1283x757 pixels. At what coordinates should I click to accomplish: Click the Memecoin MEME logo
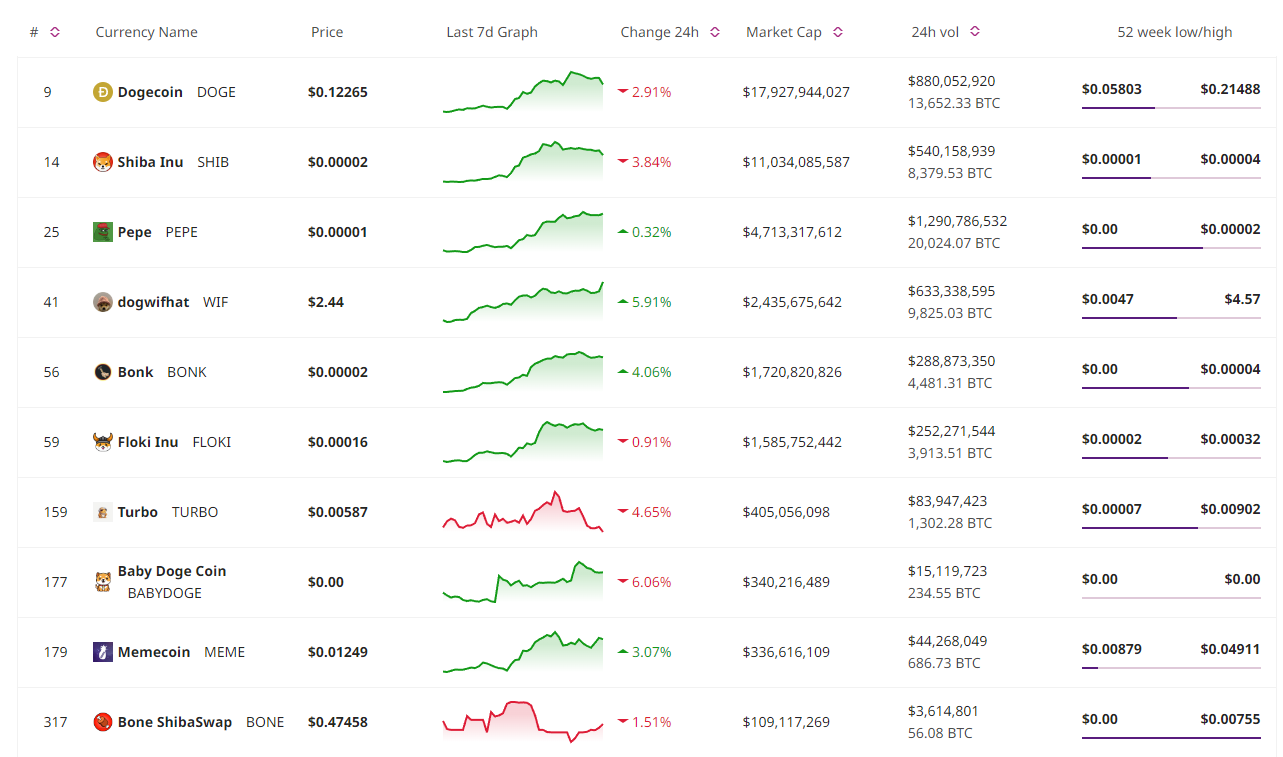(x=105, y=652)
